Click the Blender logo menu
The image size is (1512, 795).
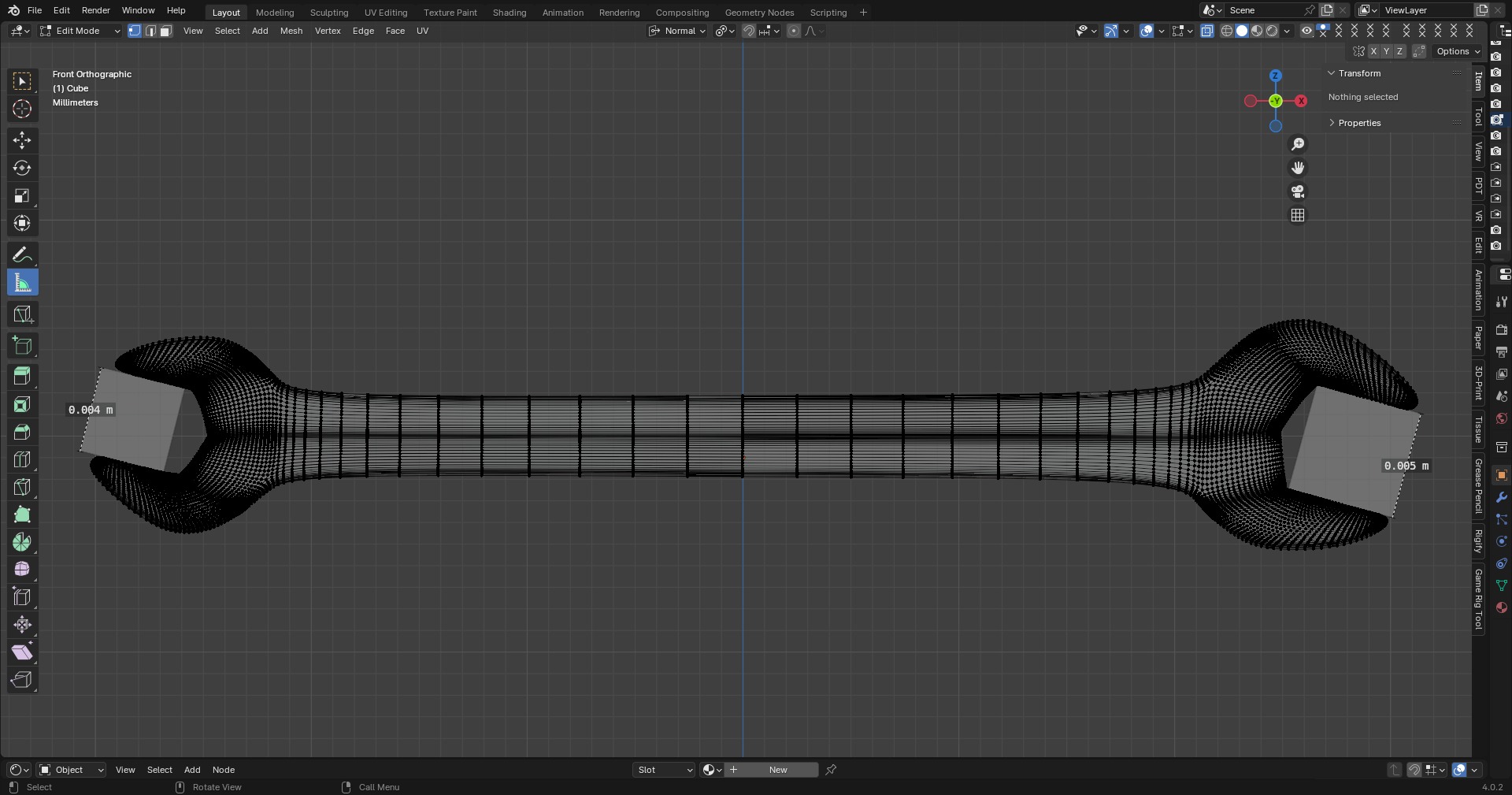click(13, 10)
